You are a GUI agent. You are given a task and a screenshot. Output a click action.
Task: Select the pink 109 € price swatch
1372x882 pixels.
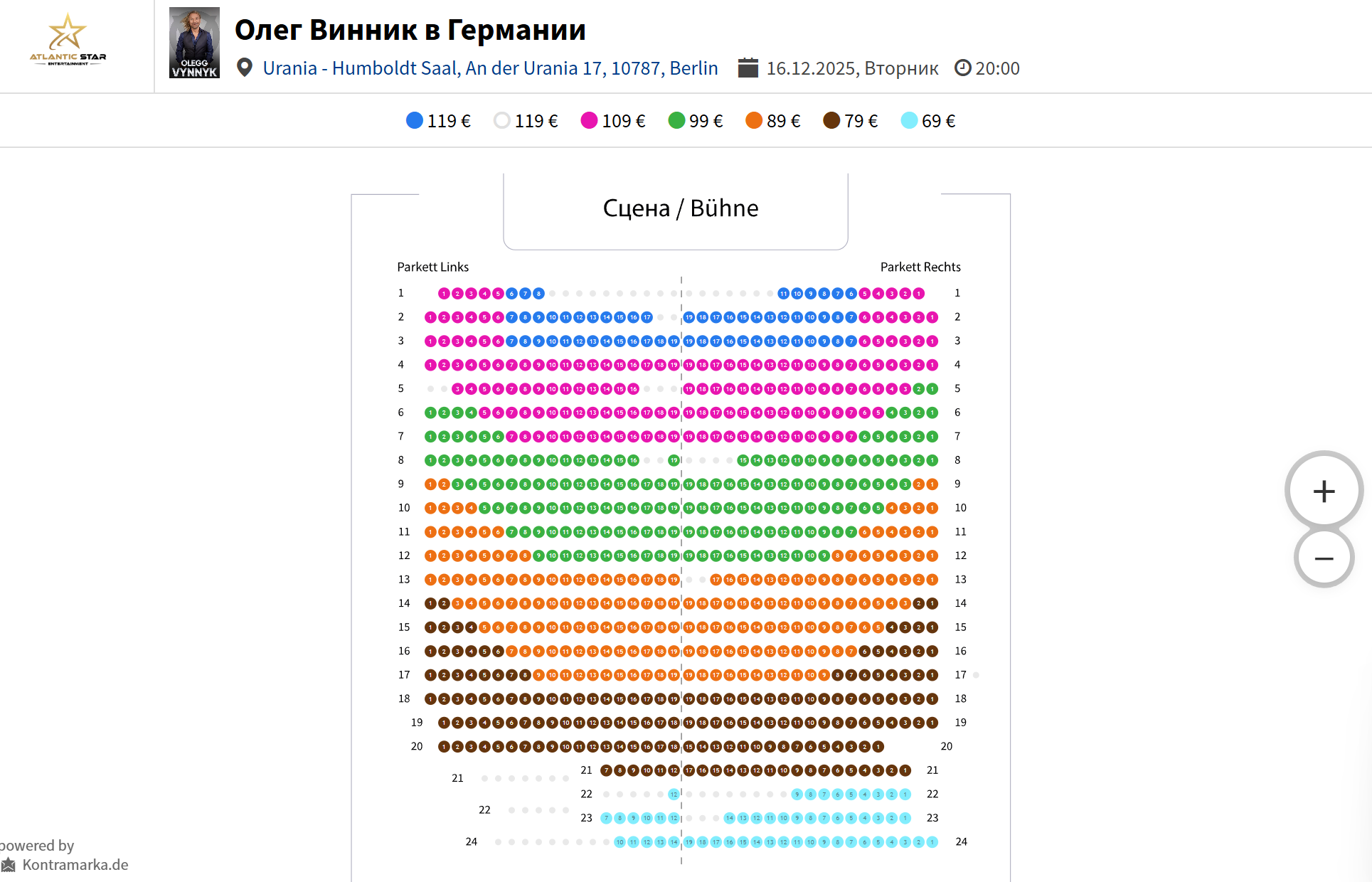(x=589, y=121)
